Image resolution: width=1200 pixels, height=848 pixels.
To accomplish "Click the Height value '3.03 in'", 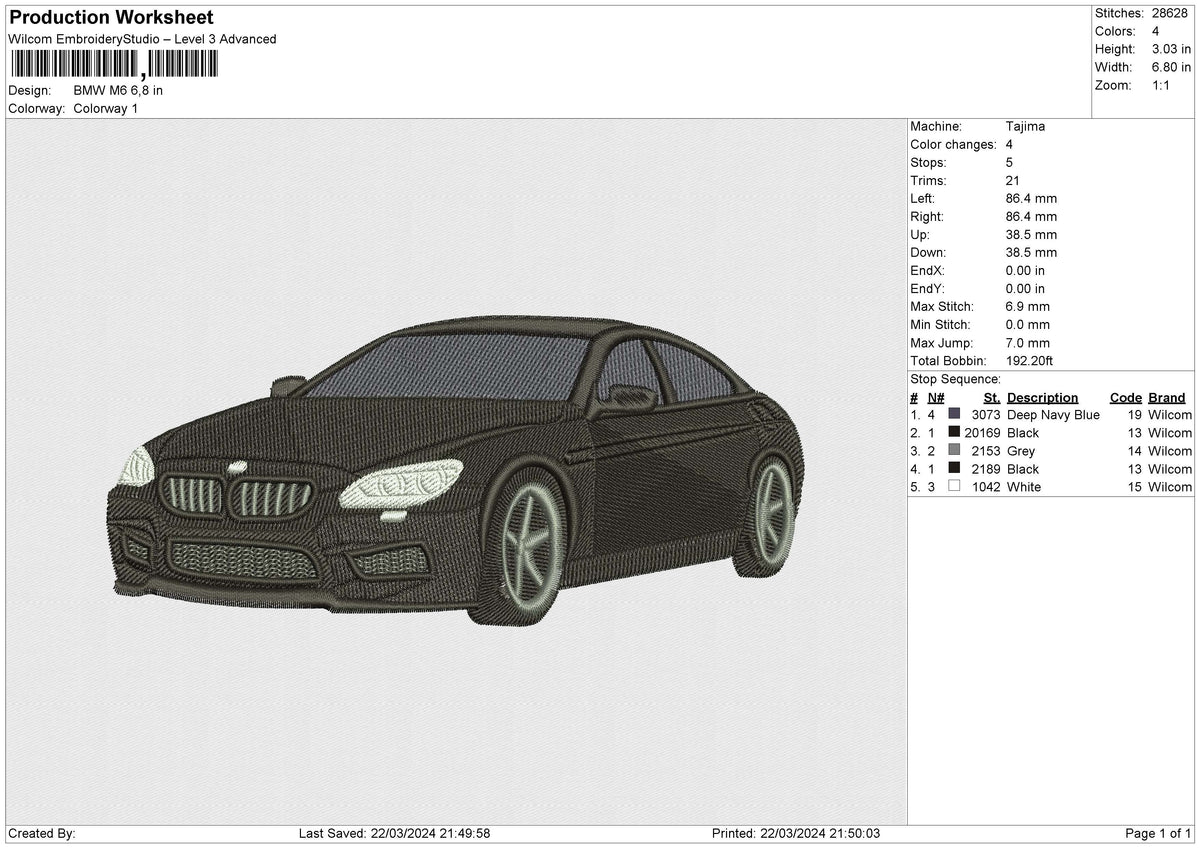I will [1171, 49].
